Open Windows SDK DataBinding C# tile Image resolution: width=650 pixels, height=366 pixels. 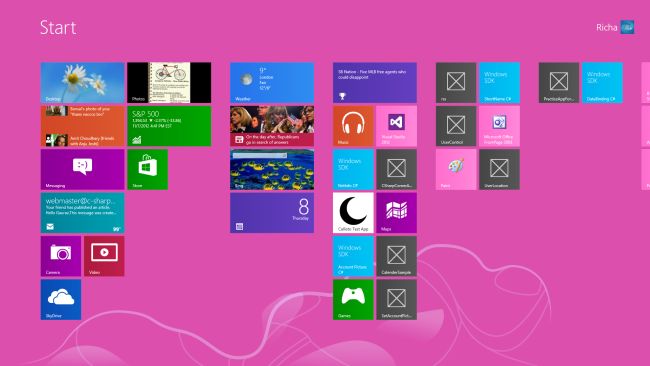[602, 82]
